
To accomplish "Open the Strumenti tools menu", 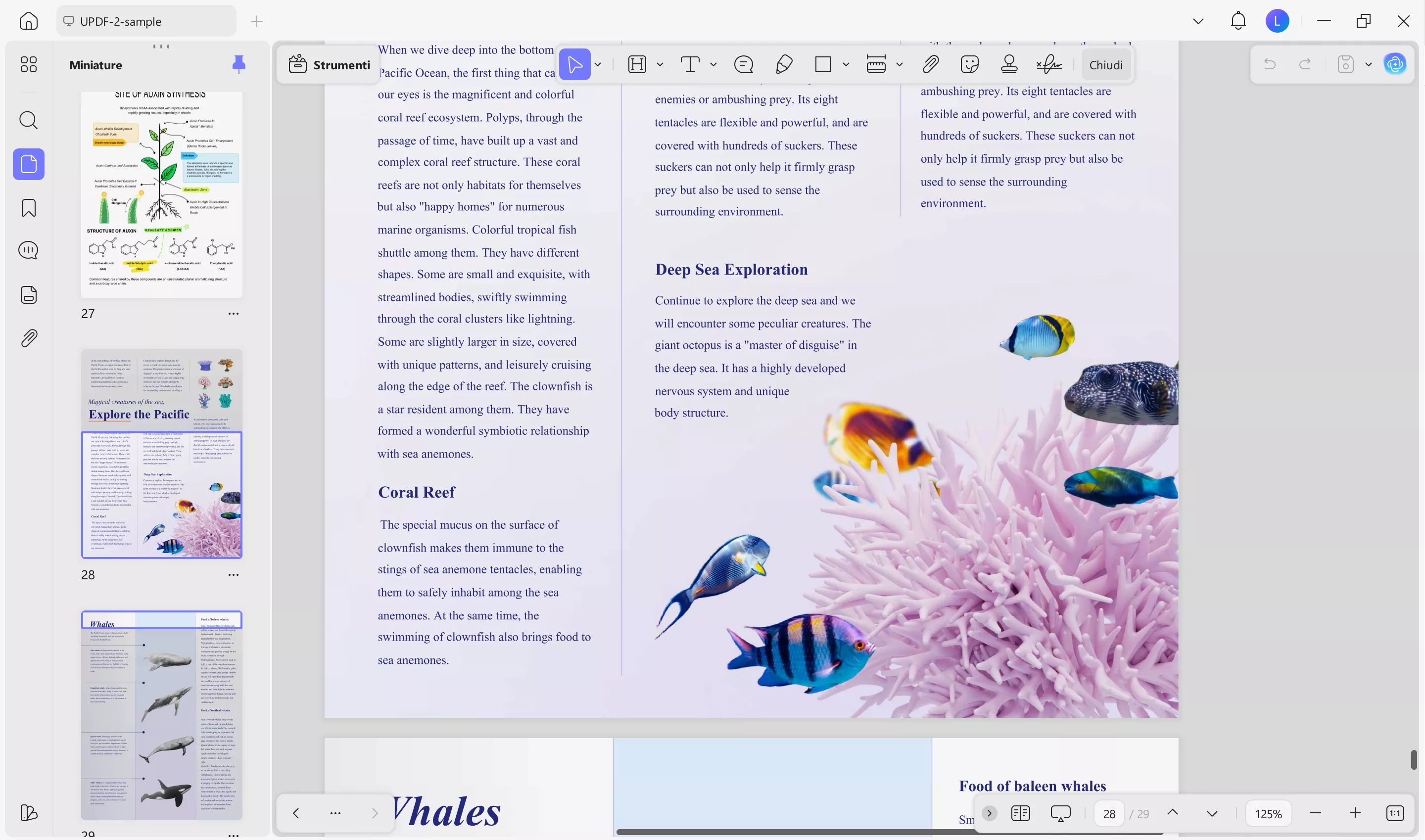I will tap(330, 64).
